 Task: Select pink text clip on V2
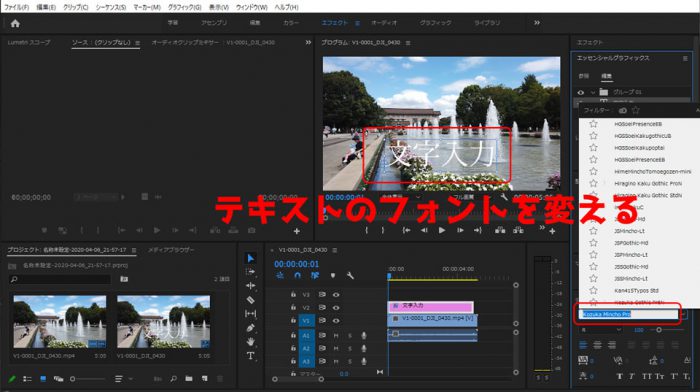point(430,306)
